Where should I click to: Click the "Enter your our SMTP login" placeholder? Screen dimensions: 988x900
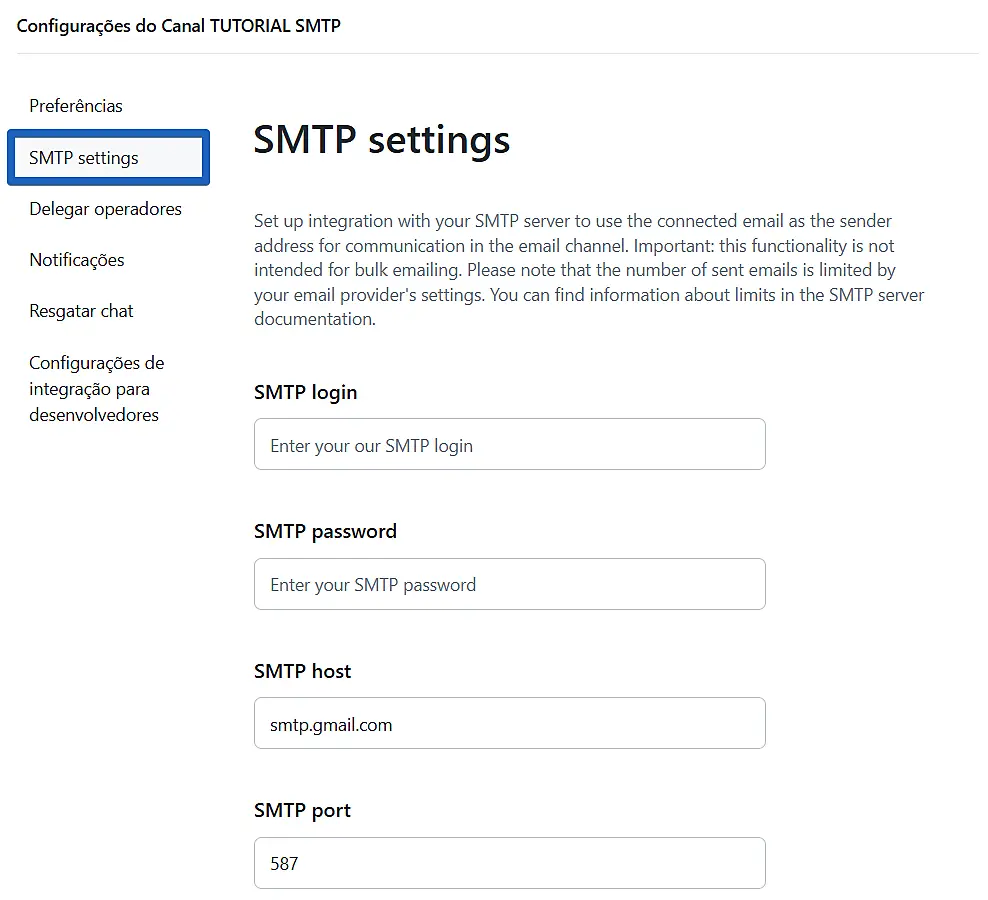click(371, 446)
